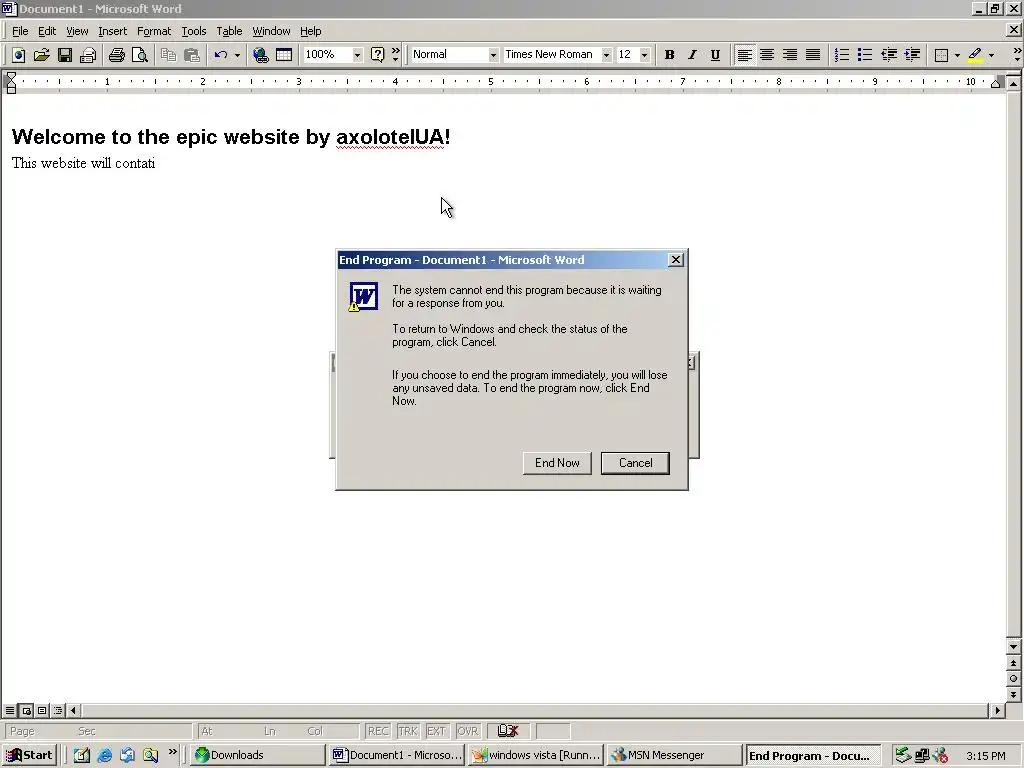Click the Paste clipboard toolbar icon
This screenshot has height=768, width=1024.
(x=191, y=55)
